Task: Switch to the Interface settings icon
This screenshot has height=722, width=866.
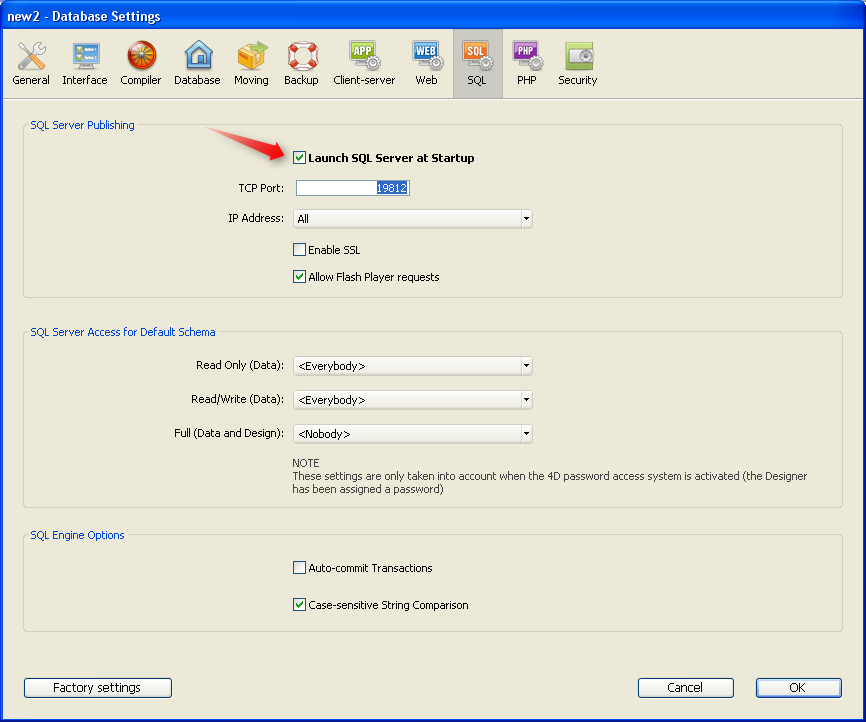Action: click(x=85, y=64)
